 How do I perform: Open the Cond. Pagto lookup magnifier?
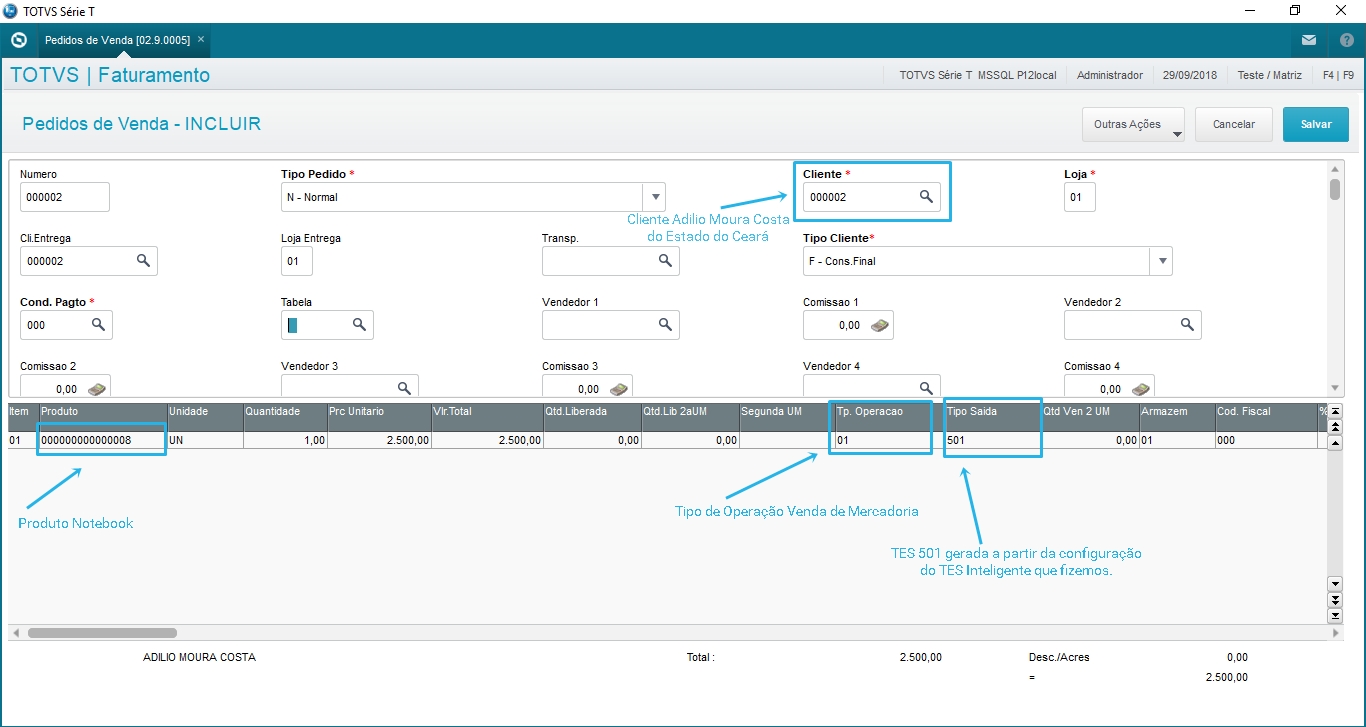[x=99, y=325]
